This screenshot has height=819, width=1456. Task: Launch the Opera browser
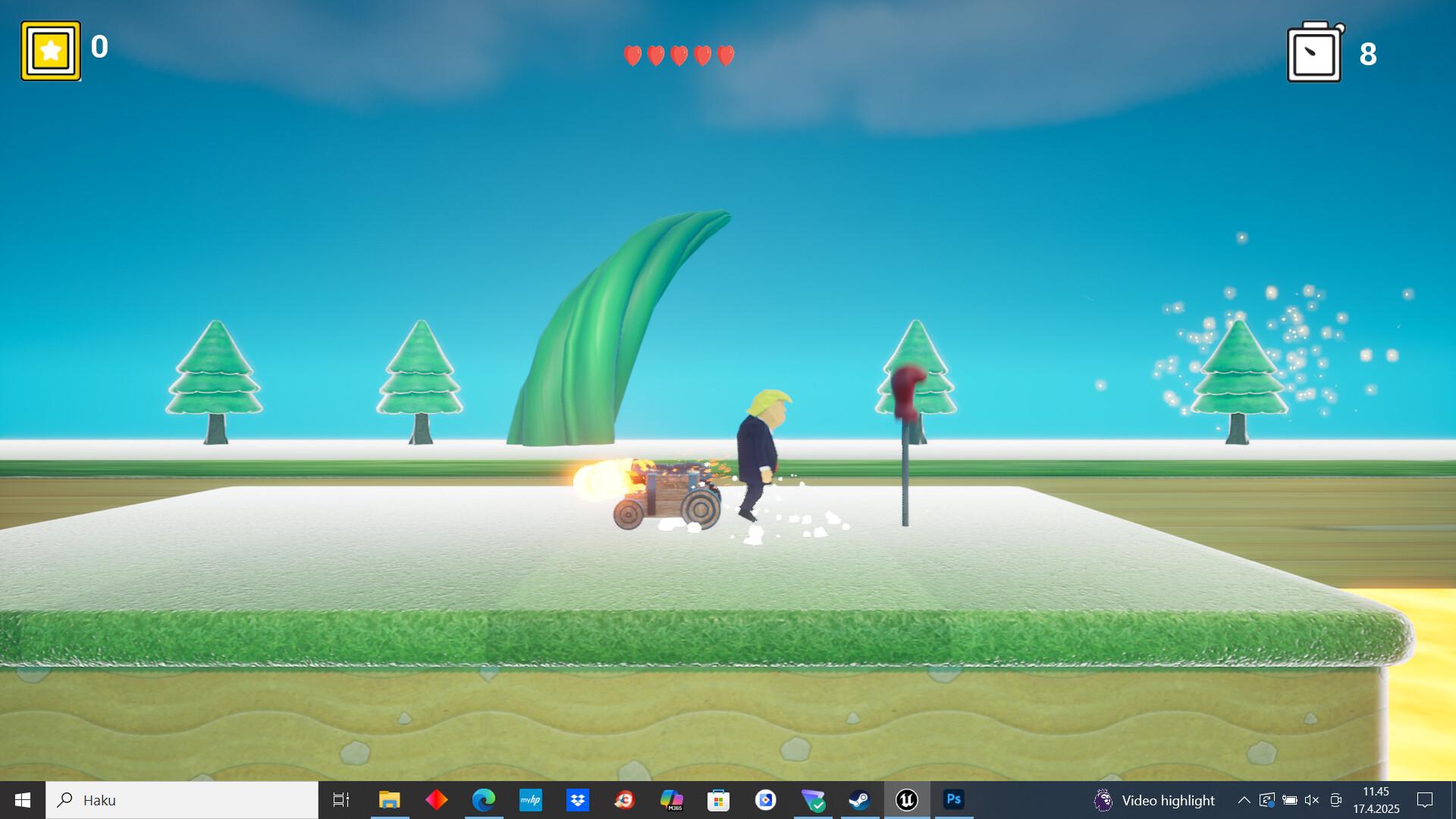pos(625,800)
